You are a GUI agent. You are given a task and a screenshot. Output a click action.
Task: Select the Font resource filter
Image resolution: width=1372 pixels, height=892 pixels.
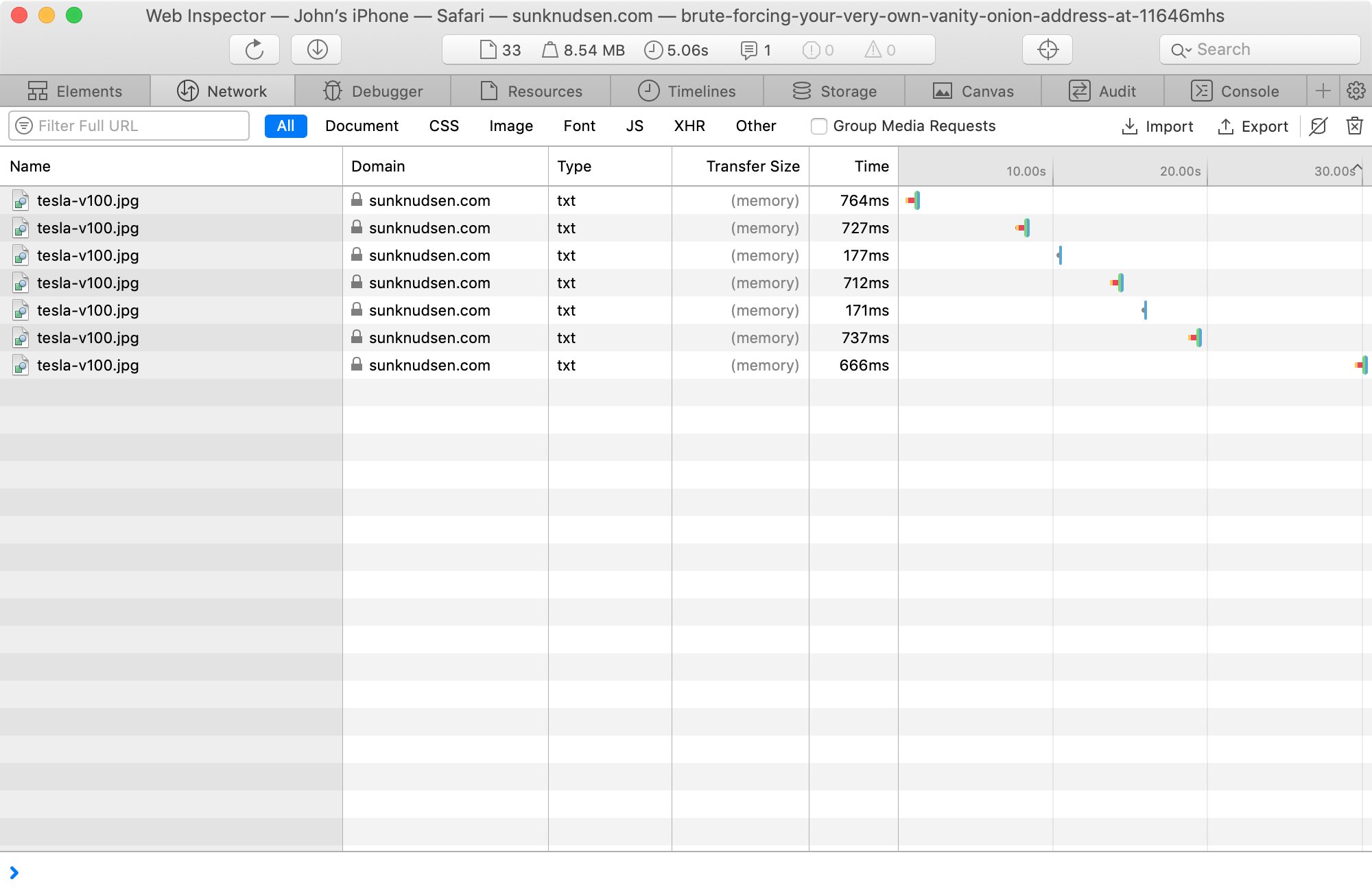click(579, 126)
